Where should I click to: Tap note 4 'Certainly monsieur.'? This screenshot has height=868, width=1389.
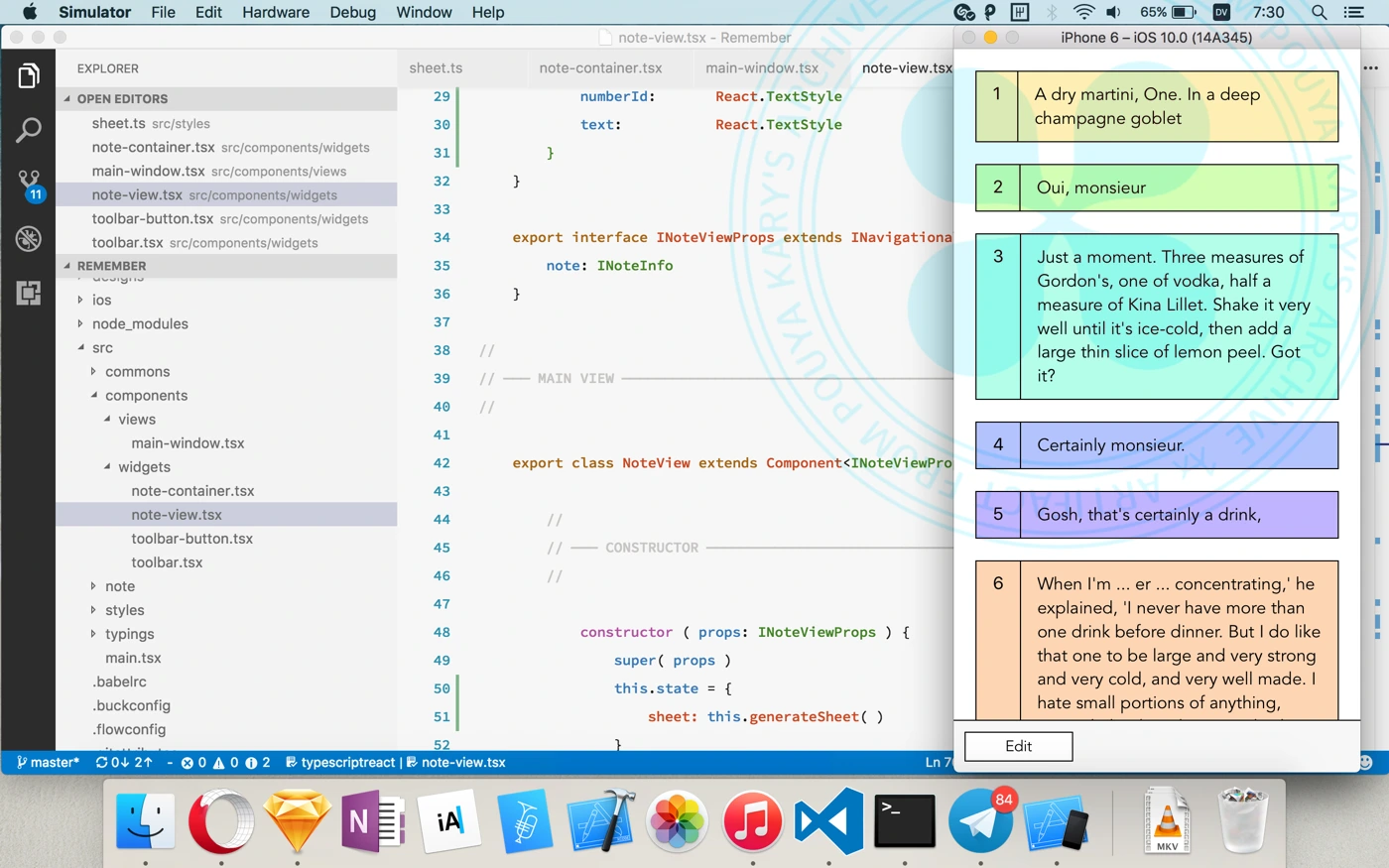[x=1156, y=445]
